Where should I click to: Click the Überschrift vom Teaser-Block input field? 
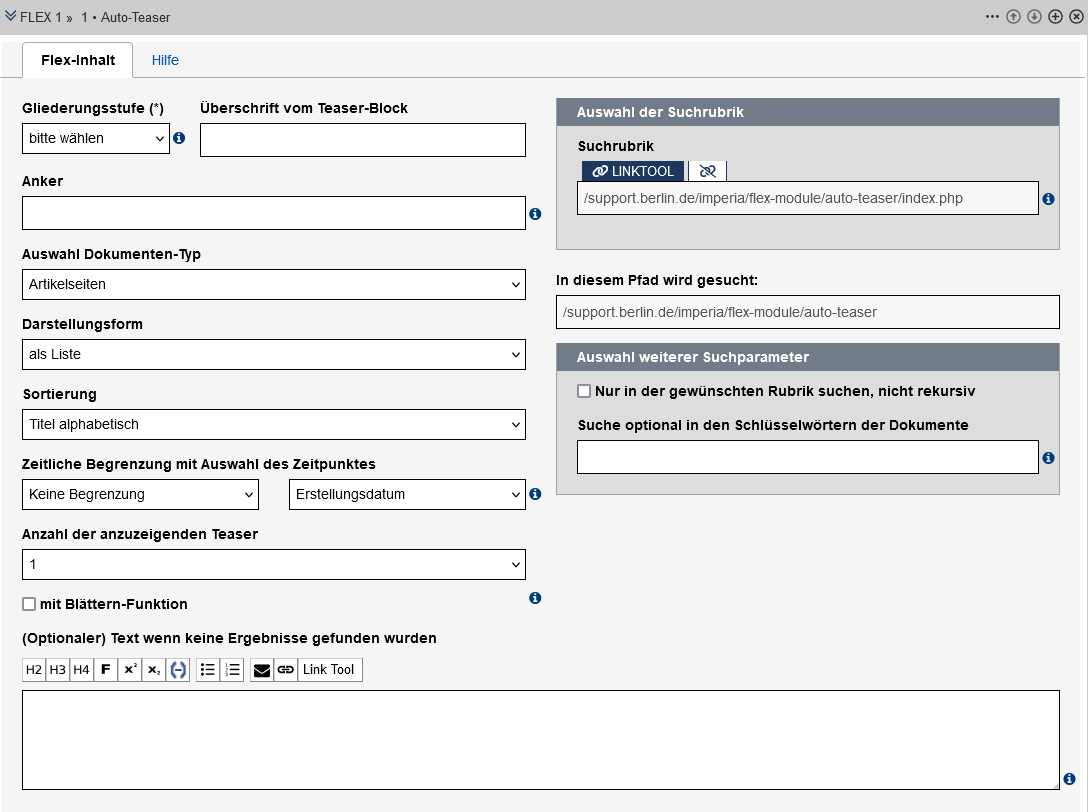pyautogui.click(x=362, y=141)
